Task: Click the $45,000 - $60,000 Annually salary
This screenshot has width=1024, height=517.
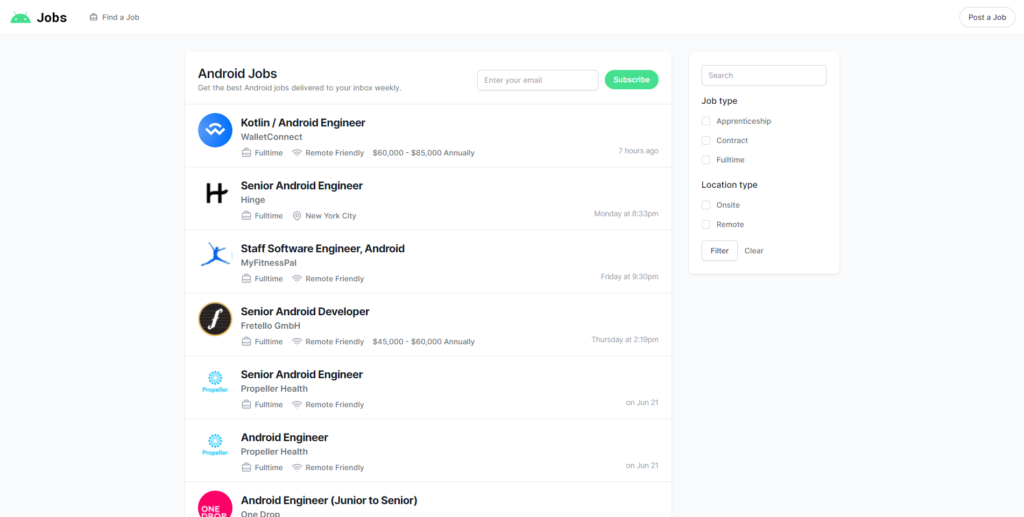Action: pos(424,341)
